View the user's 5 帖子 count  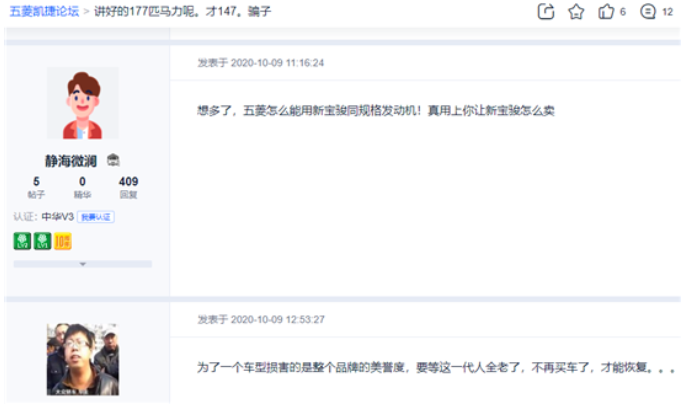(x=36, y=187)
